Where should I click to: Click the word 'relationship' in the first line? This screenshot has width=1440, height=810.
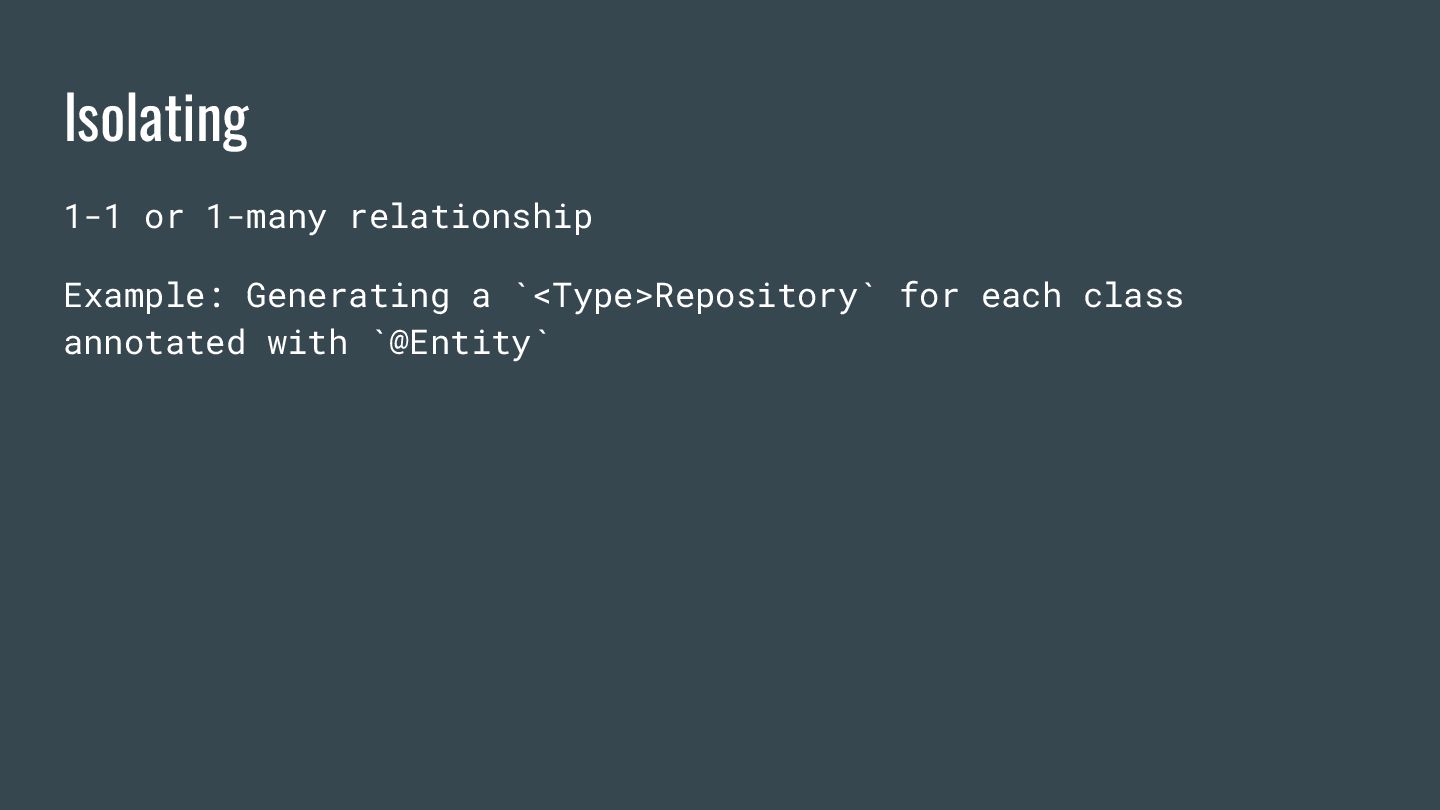(470, 216)
